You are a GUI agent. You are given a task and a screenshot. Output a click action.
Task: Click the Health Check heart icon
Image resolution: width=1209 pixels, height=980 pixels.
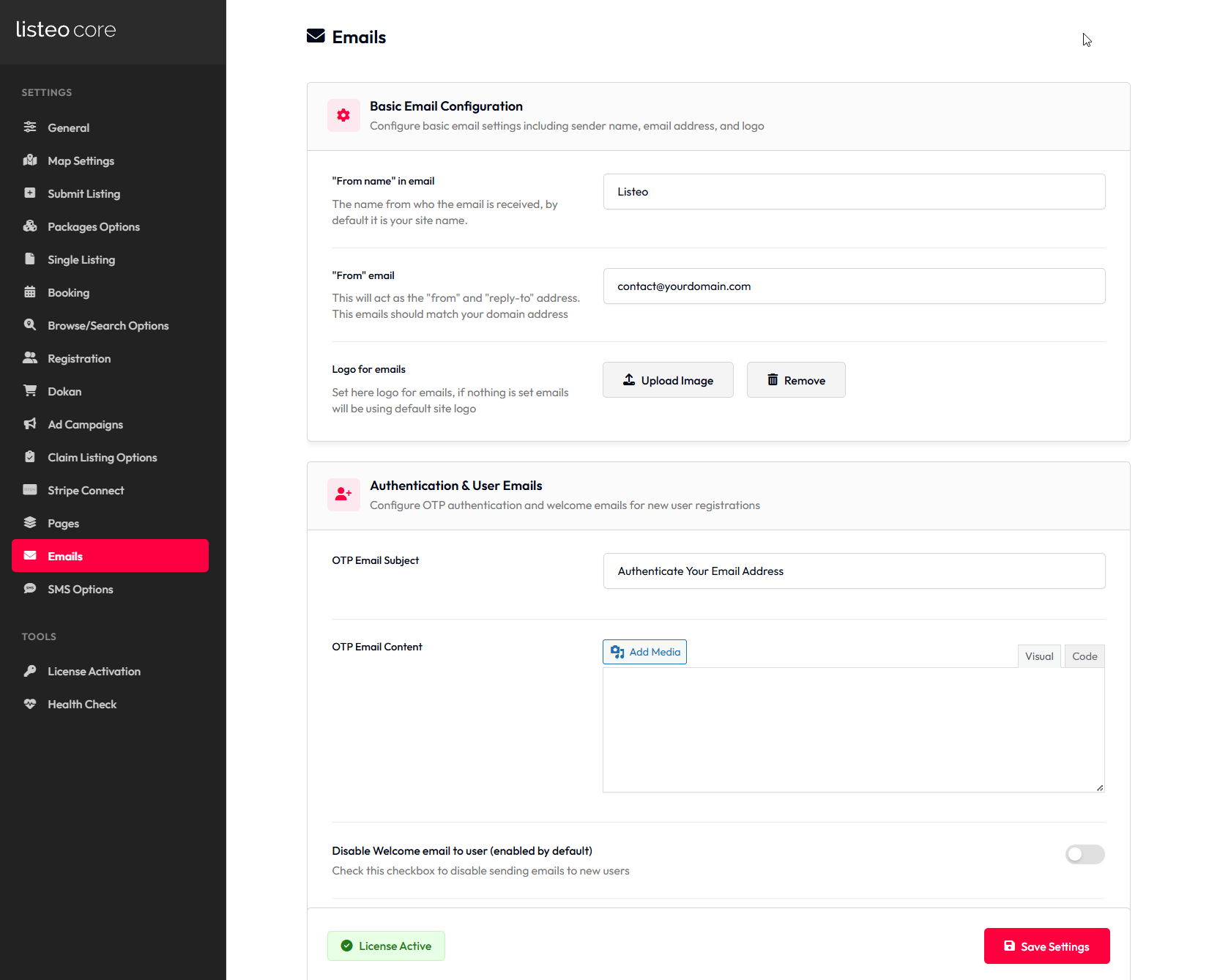pyautogui.click(x=30, y=704)
